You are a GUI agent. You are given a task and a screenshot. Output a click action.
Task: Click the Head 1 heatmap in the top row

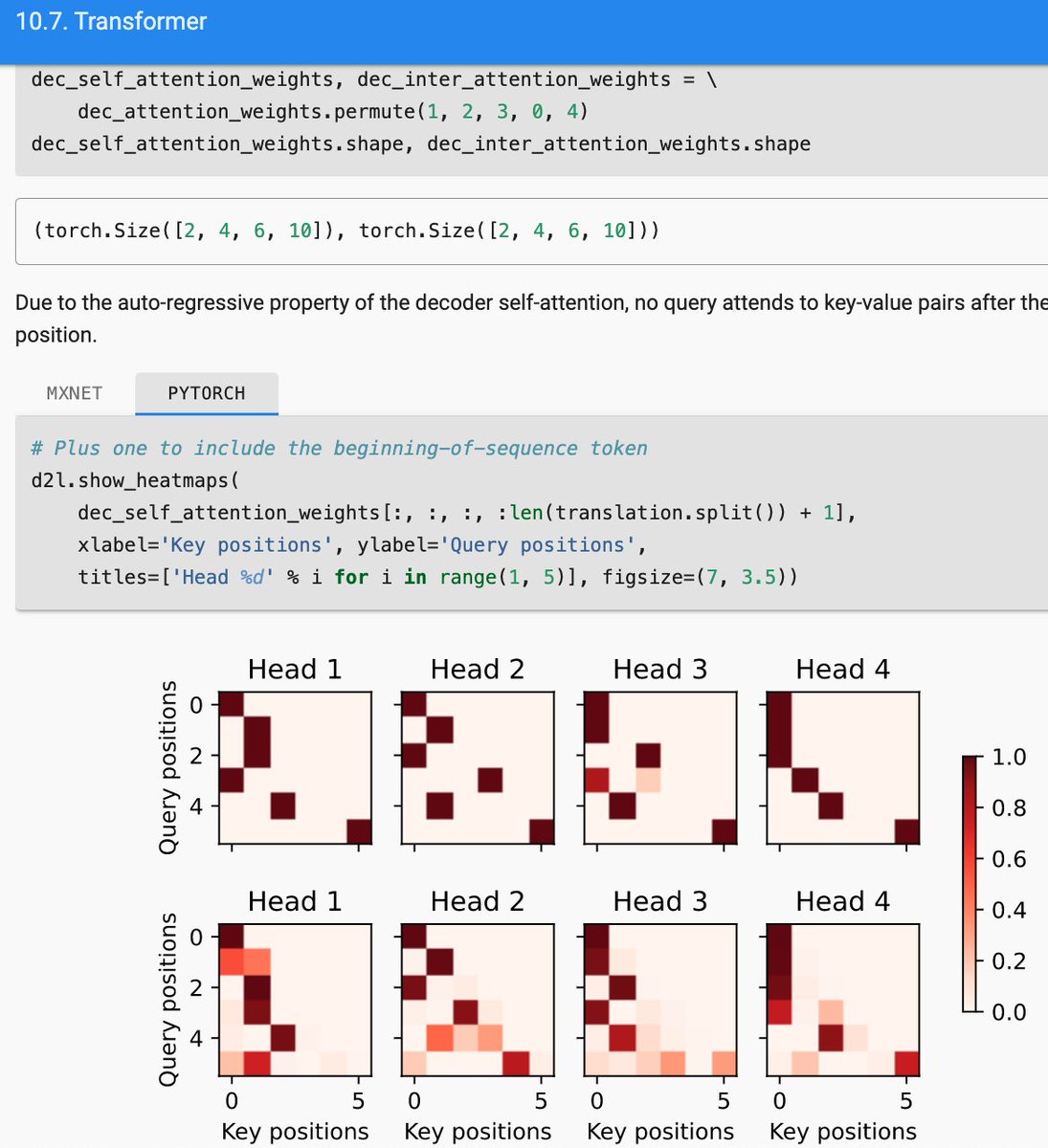pyautogui.click(x=294, y=765)
